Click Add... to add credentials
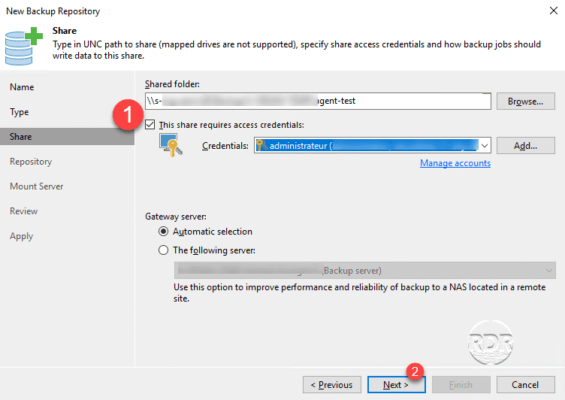Screen dimensions: 565x400 [x=525, y=146]
